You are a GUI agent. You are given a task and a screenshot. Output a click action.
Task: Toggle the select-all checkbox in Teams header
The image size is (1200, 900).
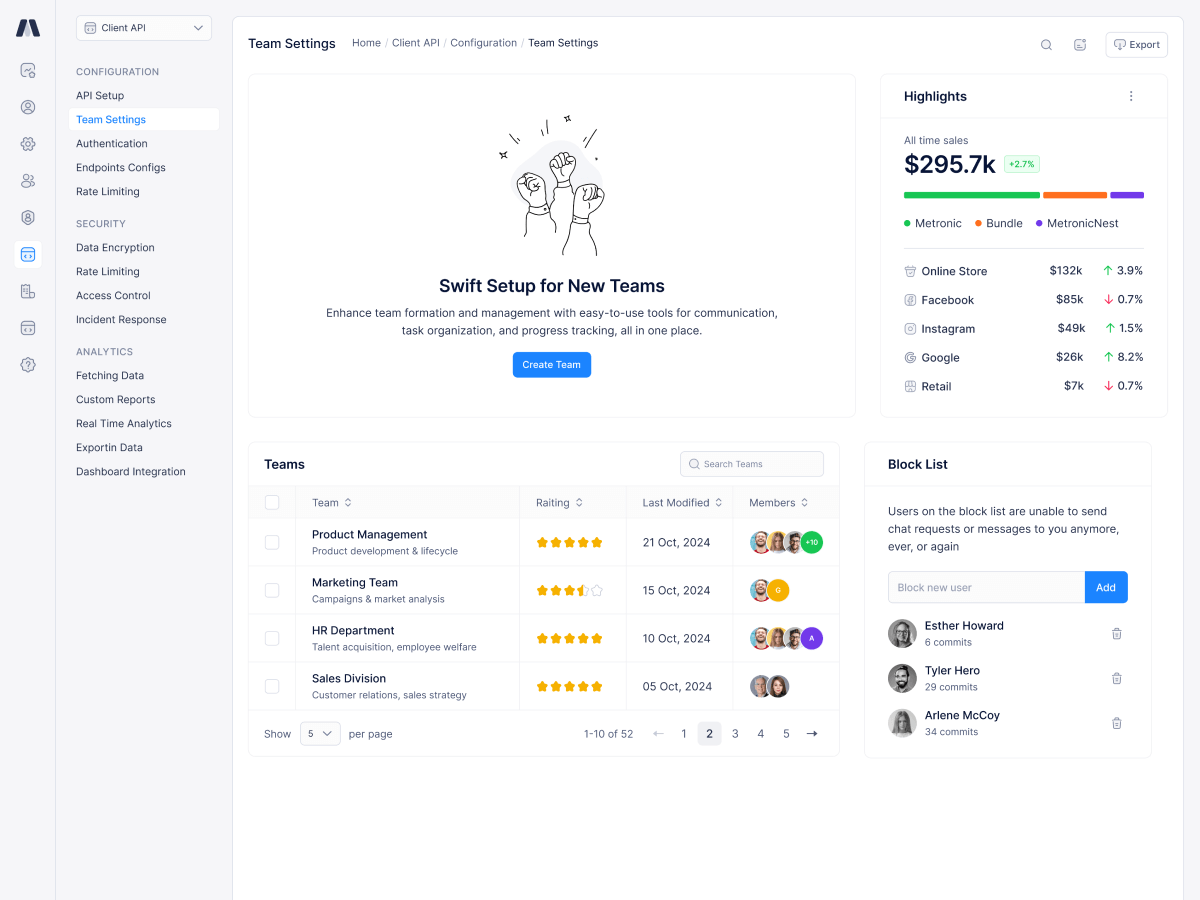coord(272,502)
